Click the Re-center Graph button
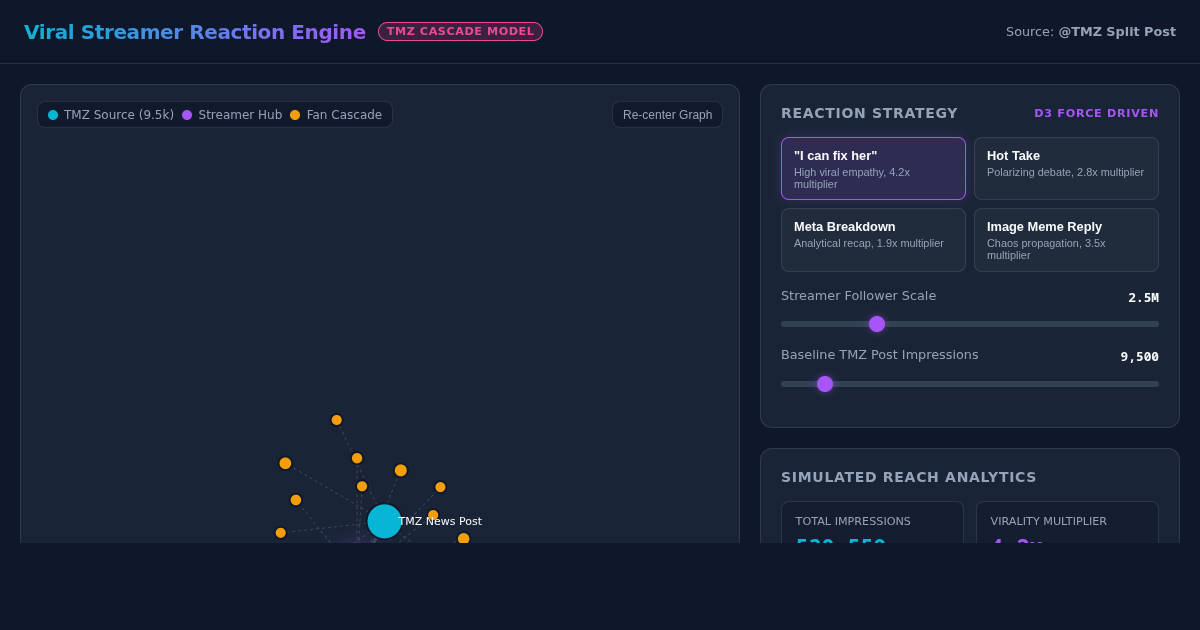 coord(667,115)
